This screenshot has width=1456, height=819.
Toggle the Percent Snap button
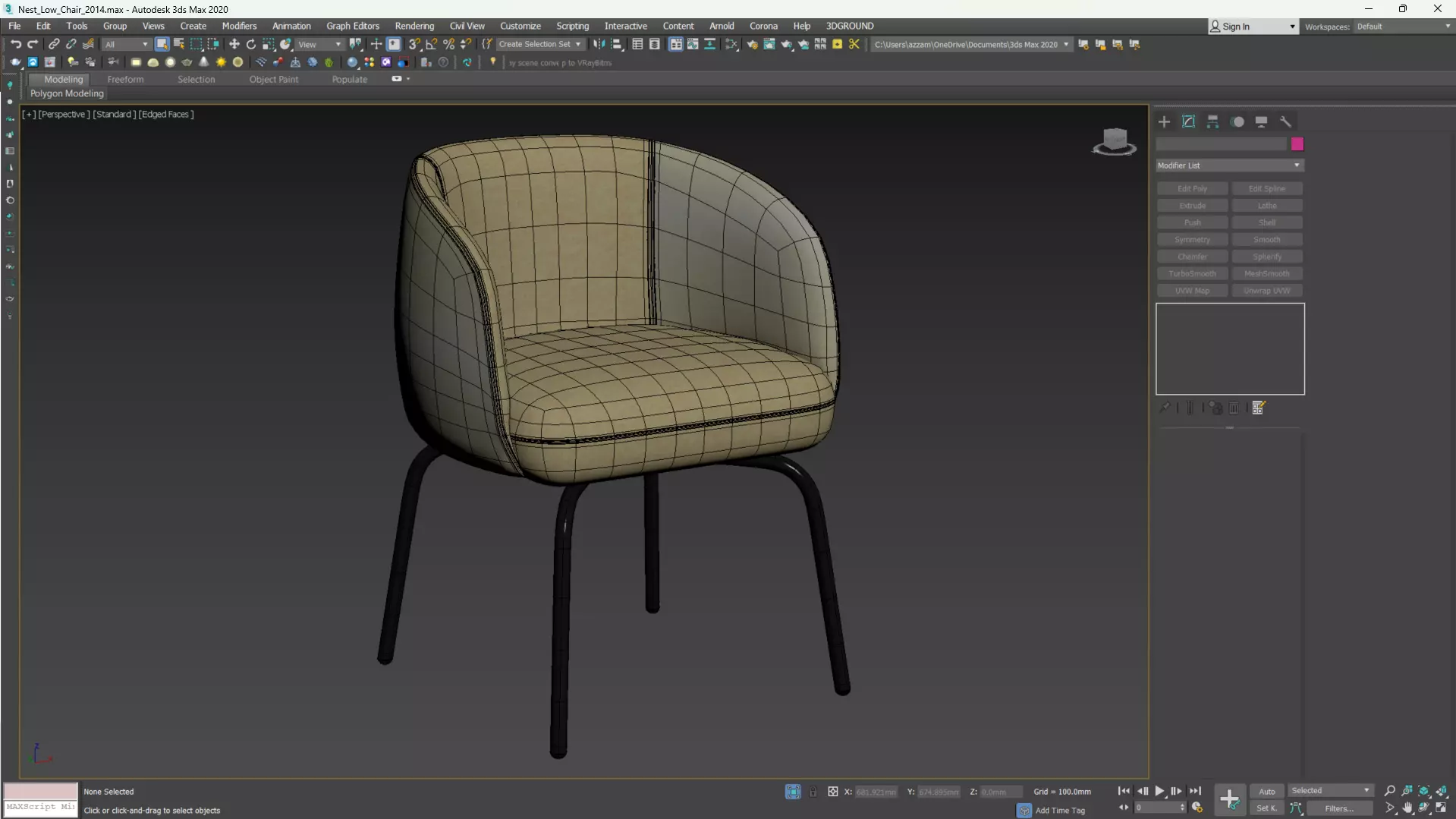point(448,44)
